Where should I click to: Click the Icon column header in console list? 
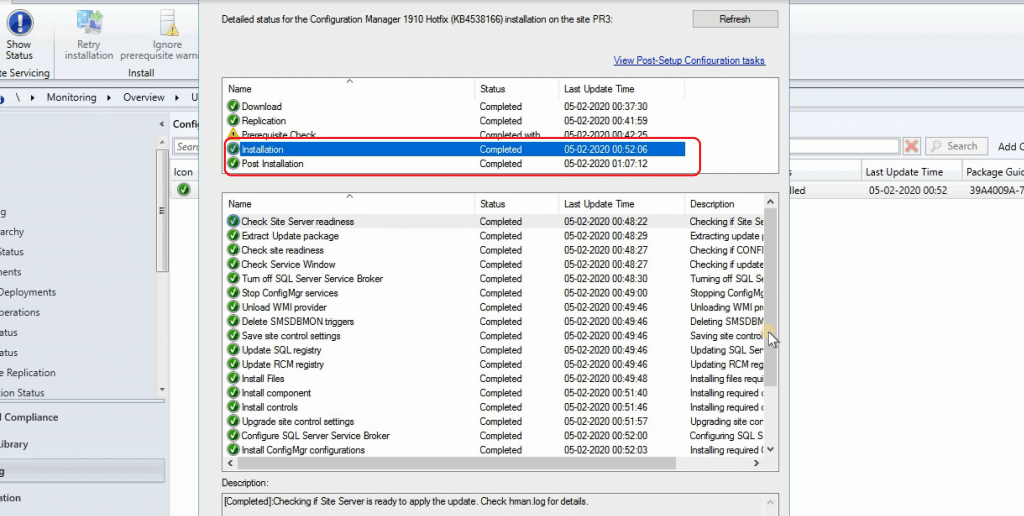pyautogui.click(x=184, y=172)
